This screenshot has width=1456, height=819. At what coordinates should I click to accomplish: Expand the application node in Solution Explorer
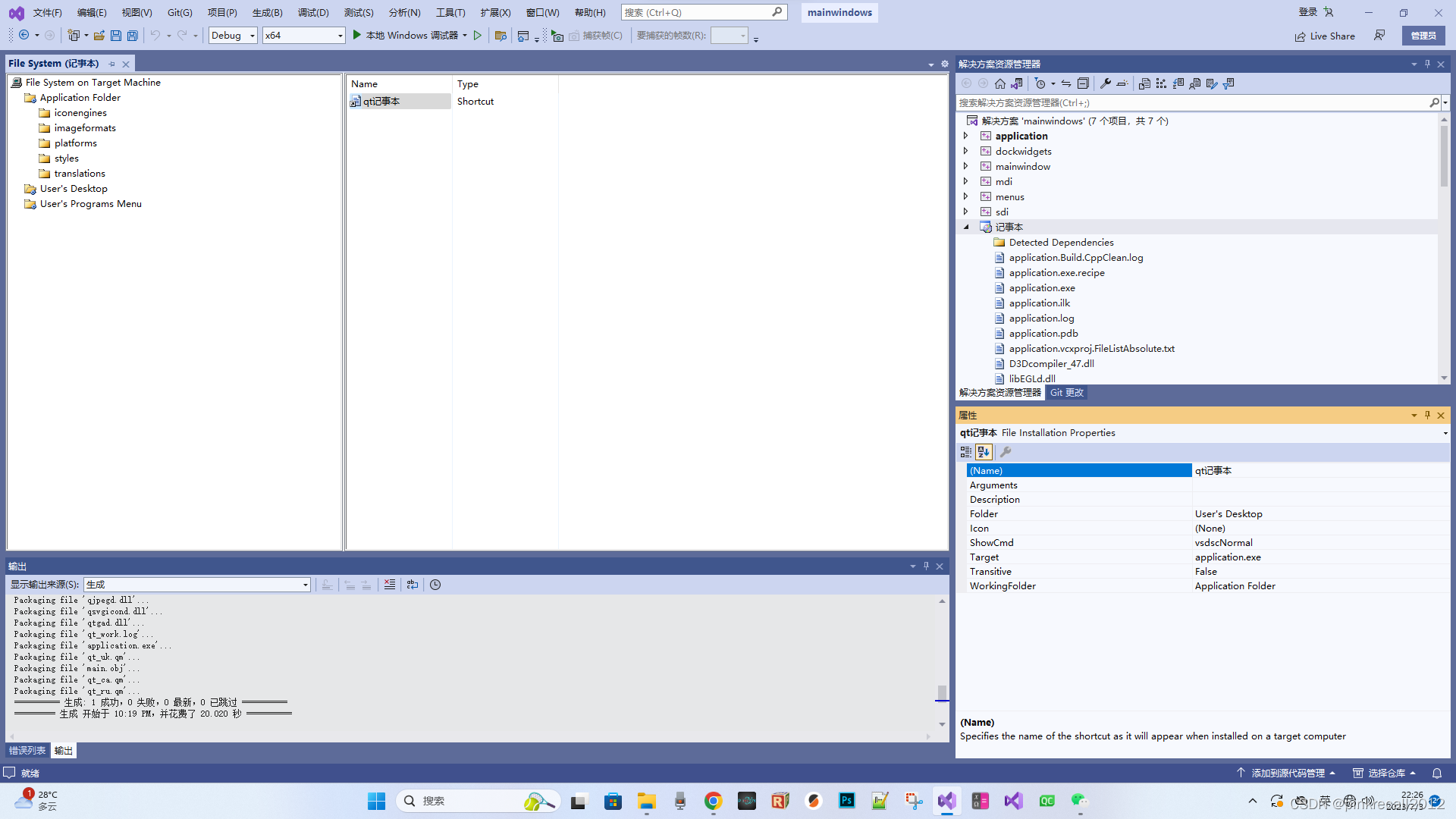click(966, 136)
